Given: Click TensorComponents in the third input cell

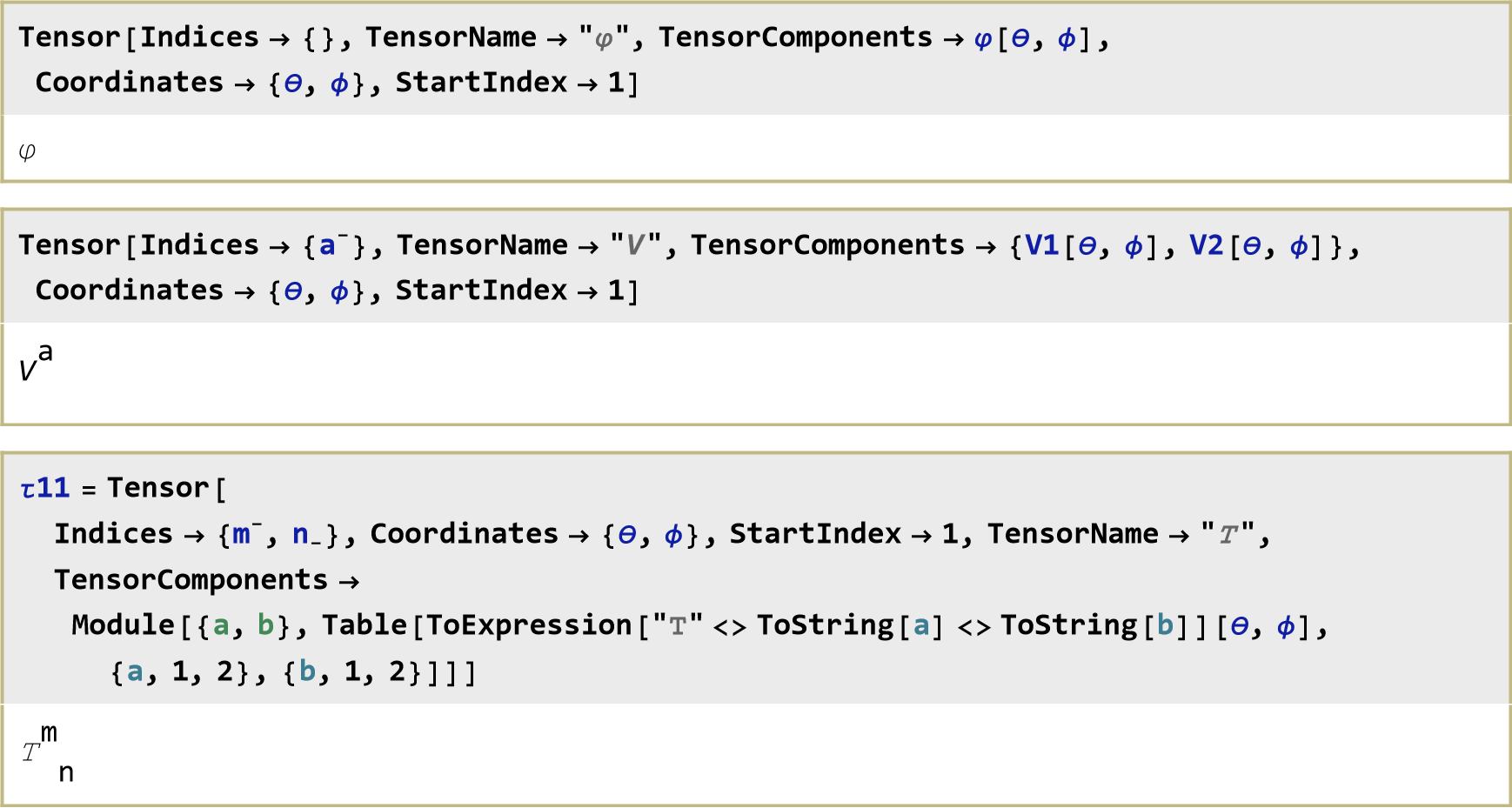Looking at the screenshot, I should [191, 580].
